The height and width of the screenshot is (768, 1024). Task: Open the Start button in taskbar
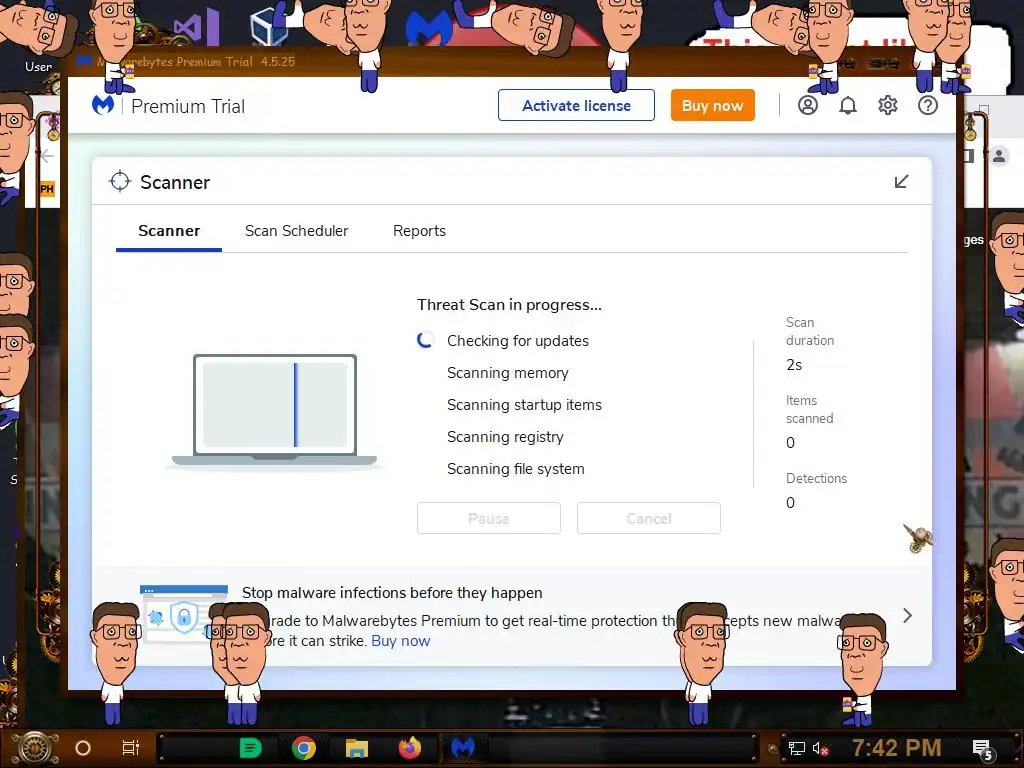[36, 748]
